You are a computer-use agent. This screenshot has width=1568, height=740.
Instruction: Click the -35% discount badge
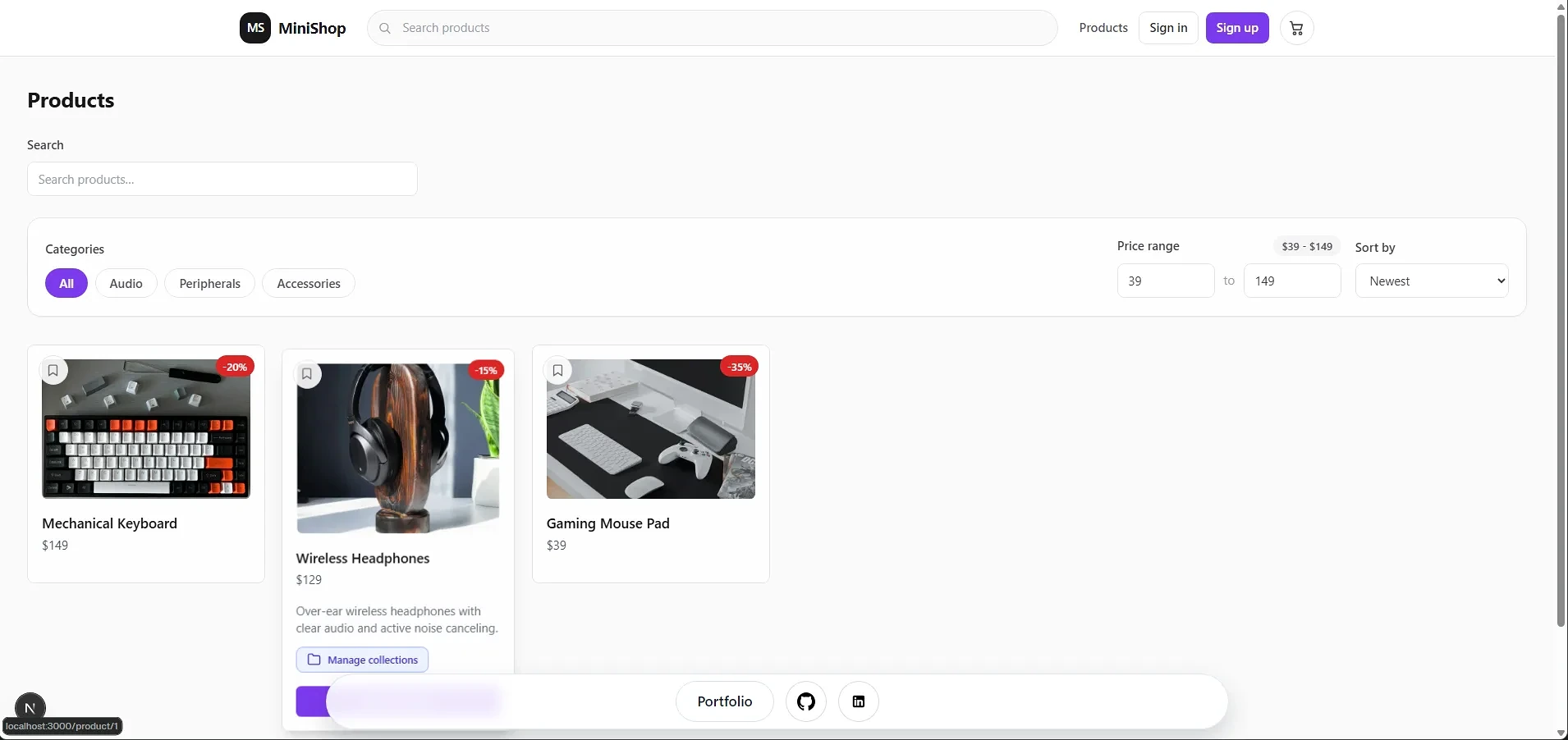[x=739, y=367]
